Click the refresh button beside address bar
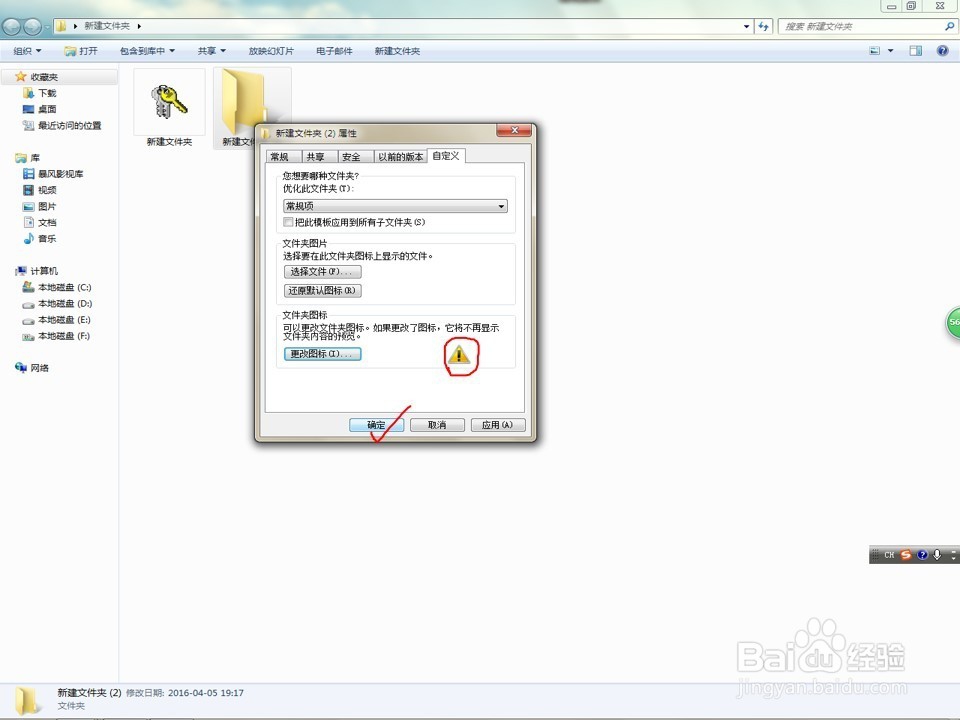The width and height of the screenshot is (960, 720). coord(763,26)
